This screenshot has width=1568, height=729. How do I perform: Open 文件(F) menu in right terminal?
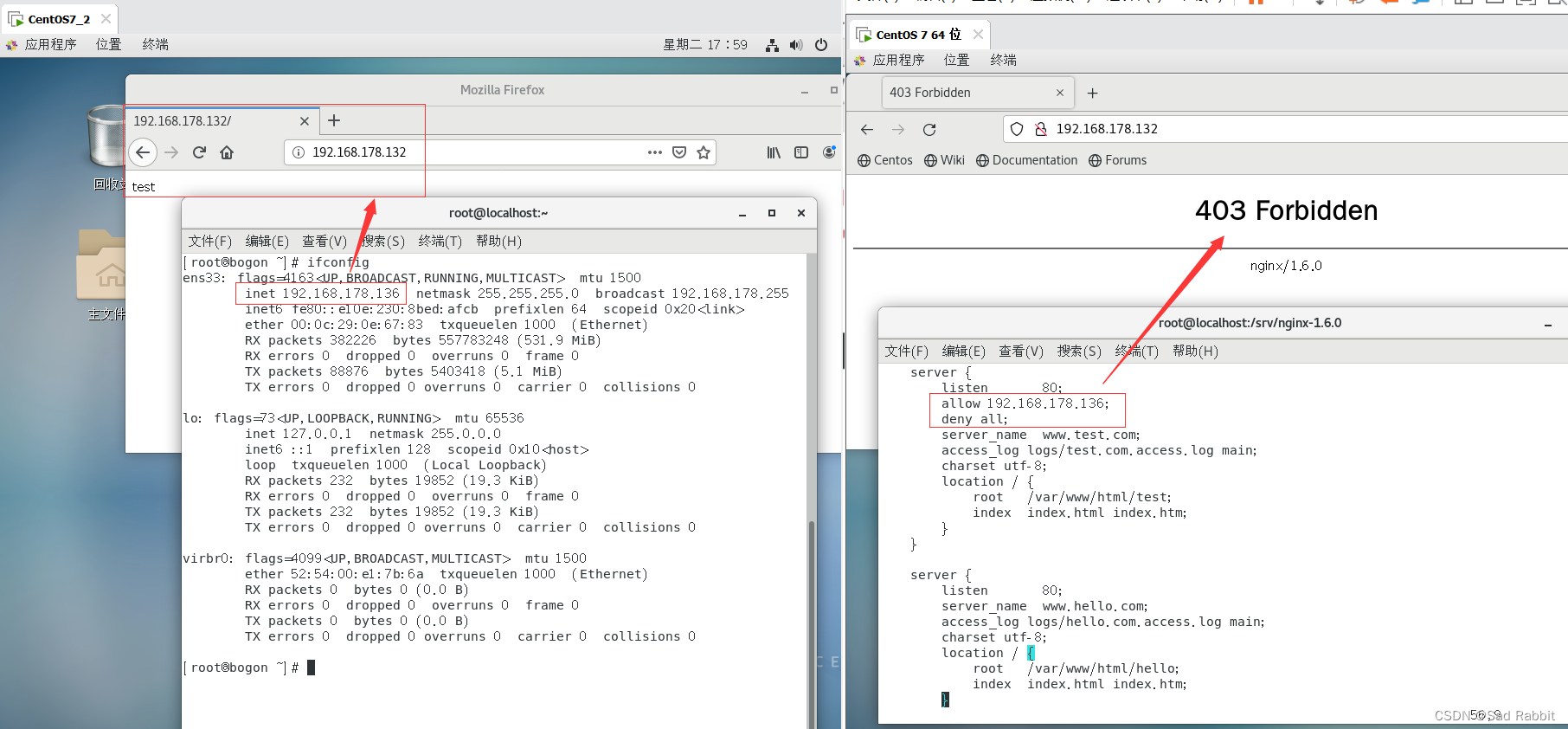point(906,352)
